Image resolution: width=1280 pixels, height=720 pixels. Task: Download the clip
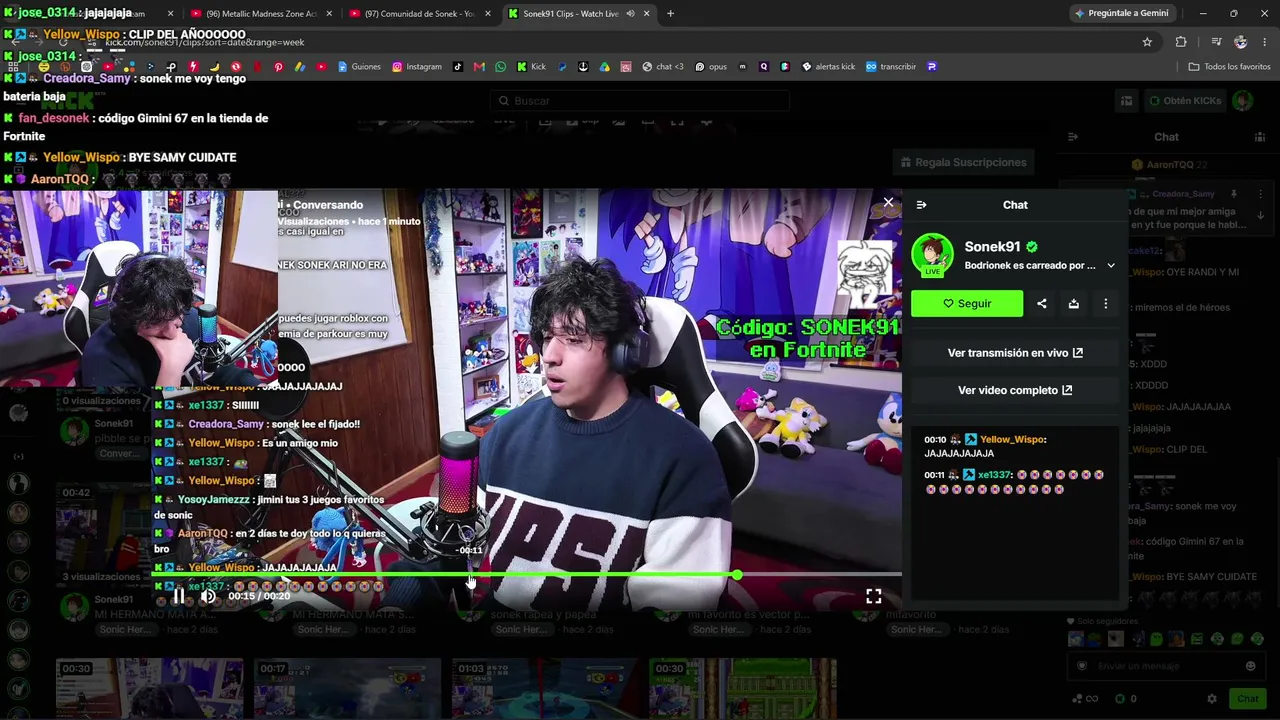(1074, 303)
